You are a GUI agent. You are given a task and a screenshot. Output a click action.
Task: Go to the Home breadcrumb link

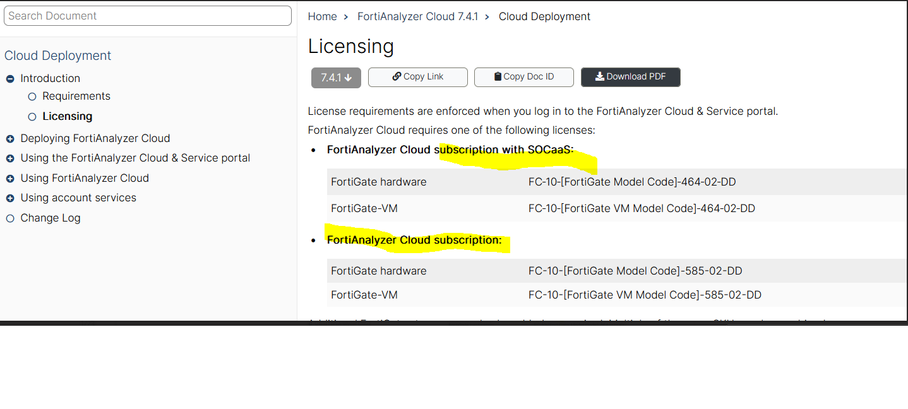(x=322, y=17)
